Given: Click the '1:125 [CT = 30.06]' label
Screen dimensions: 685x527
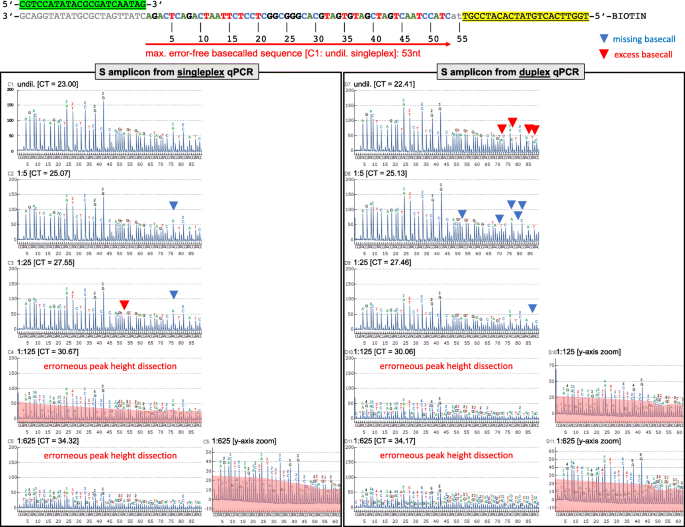Looking at the screenshot, I should click(384, 351).
